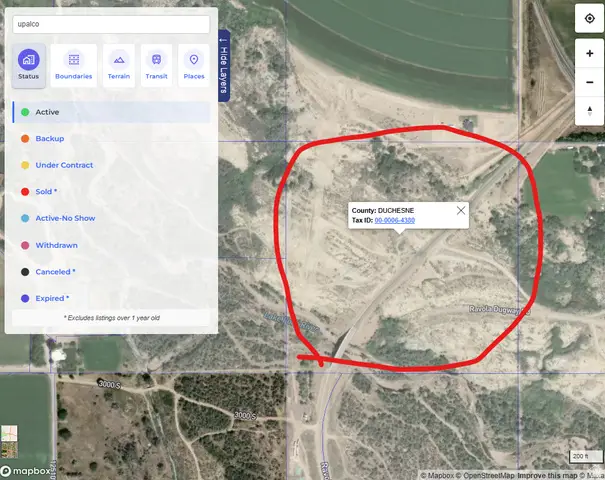Open the Boundaries layer option
The image size is (605, 480).
click(x=73, y=65)
